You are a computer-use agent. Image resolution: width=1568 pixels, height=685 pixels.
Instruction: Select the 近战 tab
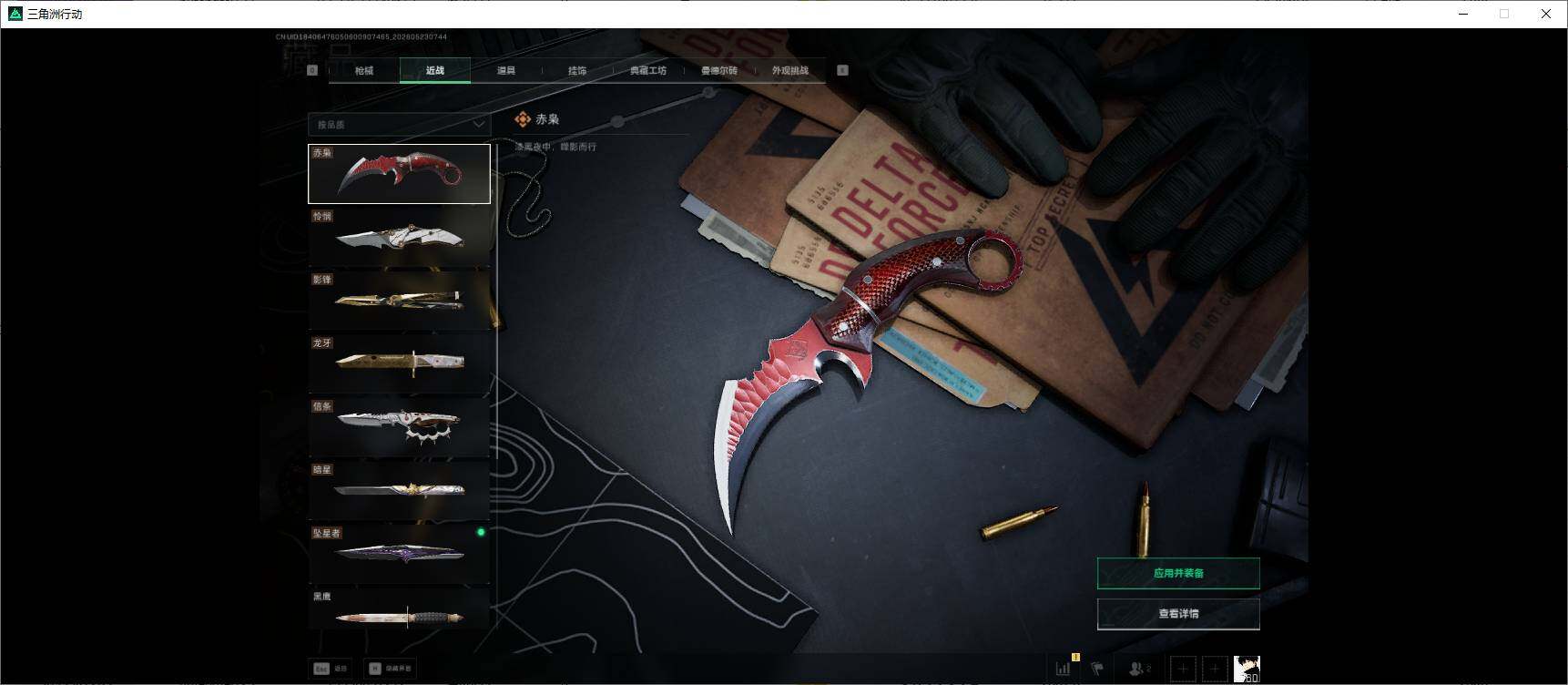[x=435, y=70]
